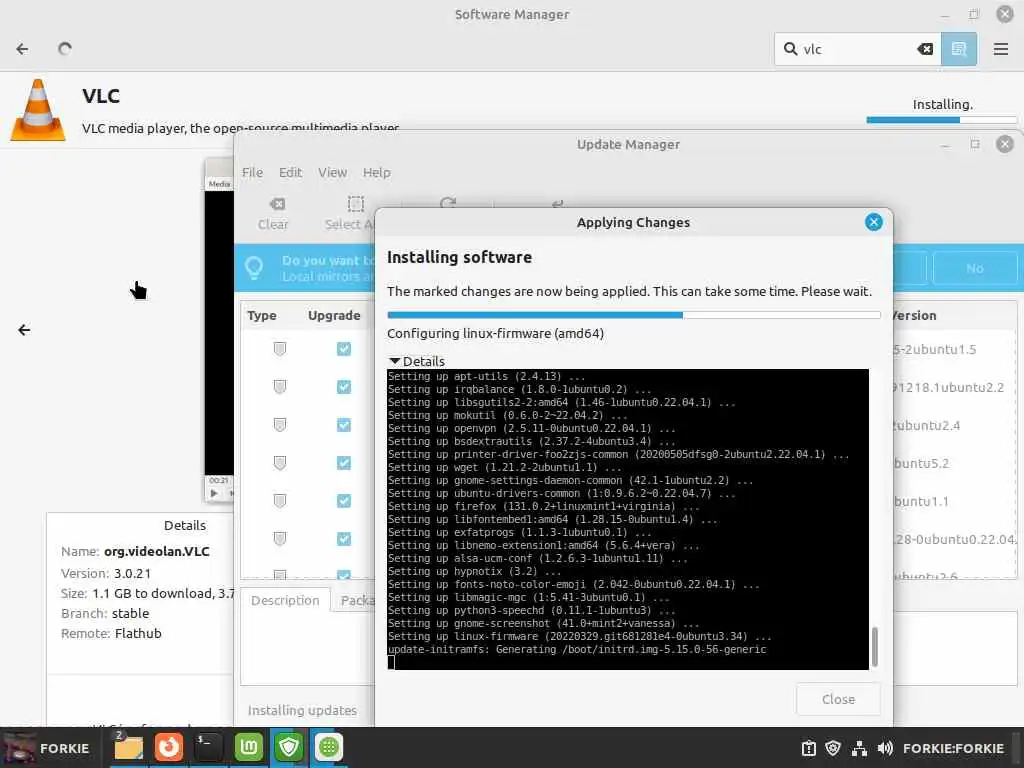This screenshot has width=1024, height=768.
Task: Open the file manager from taskbar
Action: (x=128, y=748)
